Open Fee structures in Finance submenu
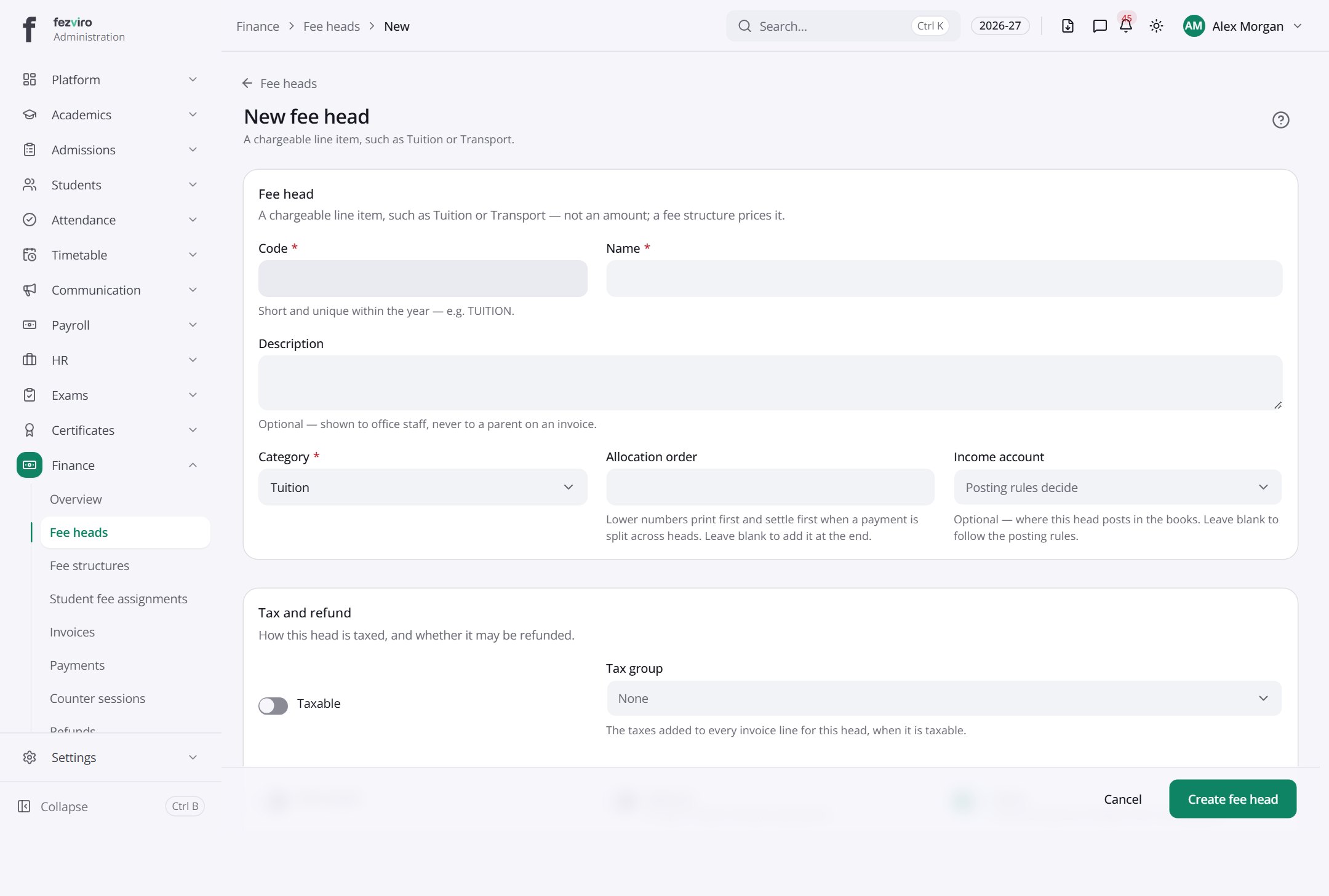Screen dimensions: 1329x896 click(x=90, y=565)
